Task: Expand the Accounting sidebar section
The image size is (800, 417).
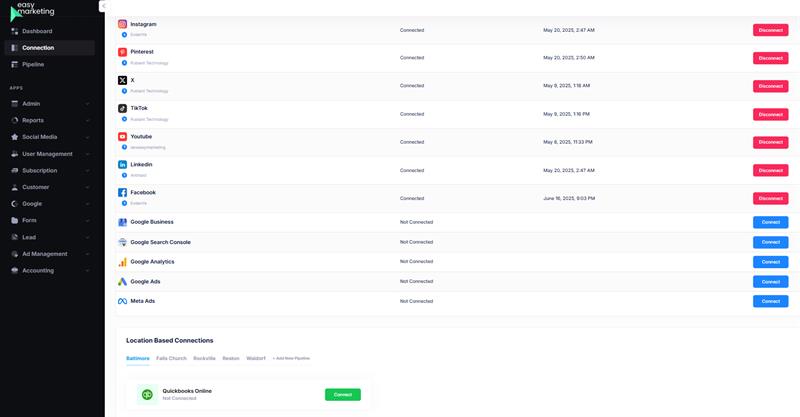Action: click(x=49, y=271)
